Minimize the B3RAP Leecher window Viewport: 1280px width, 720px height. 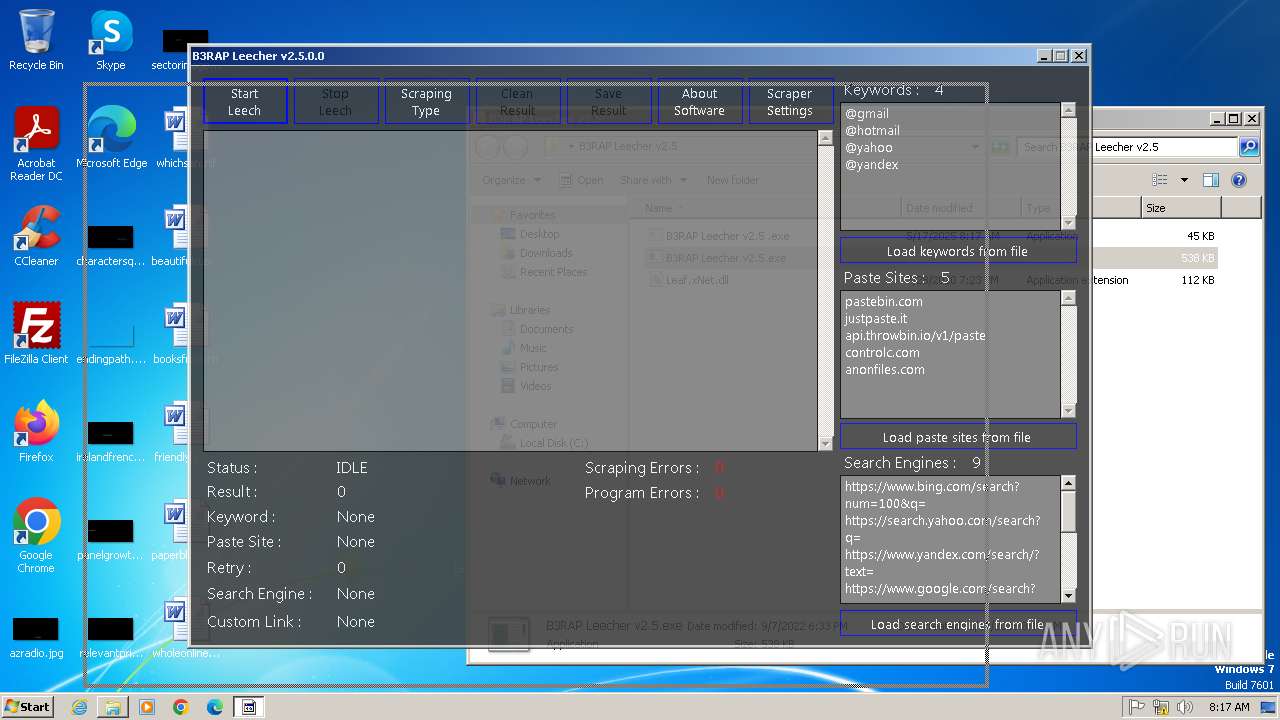click(1044, 56)
